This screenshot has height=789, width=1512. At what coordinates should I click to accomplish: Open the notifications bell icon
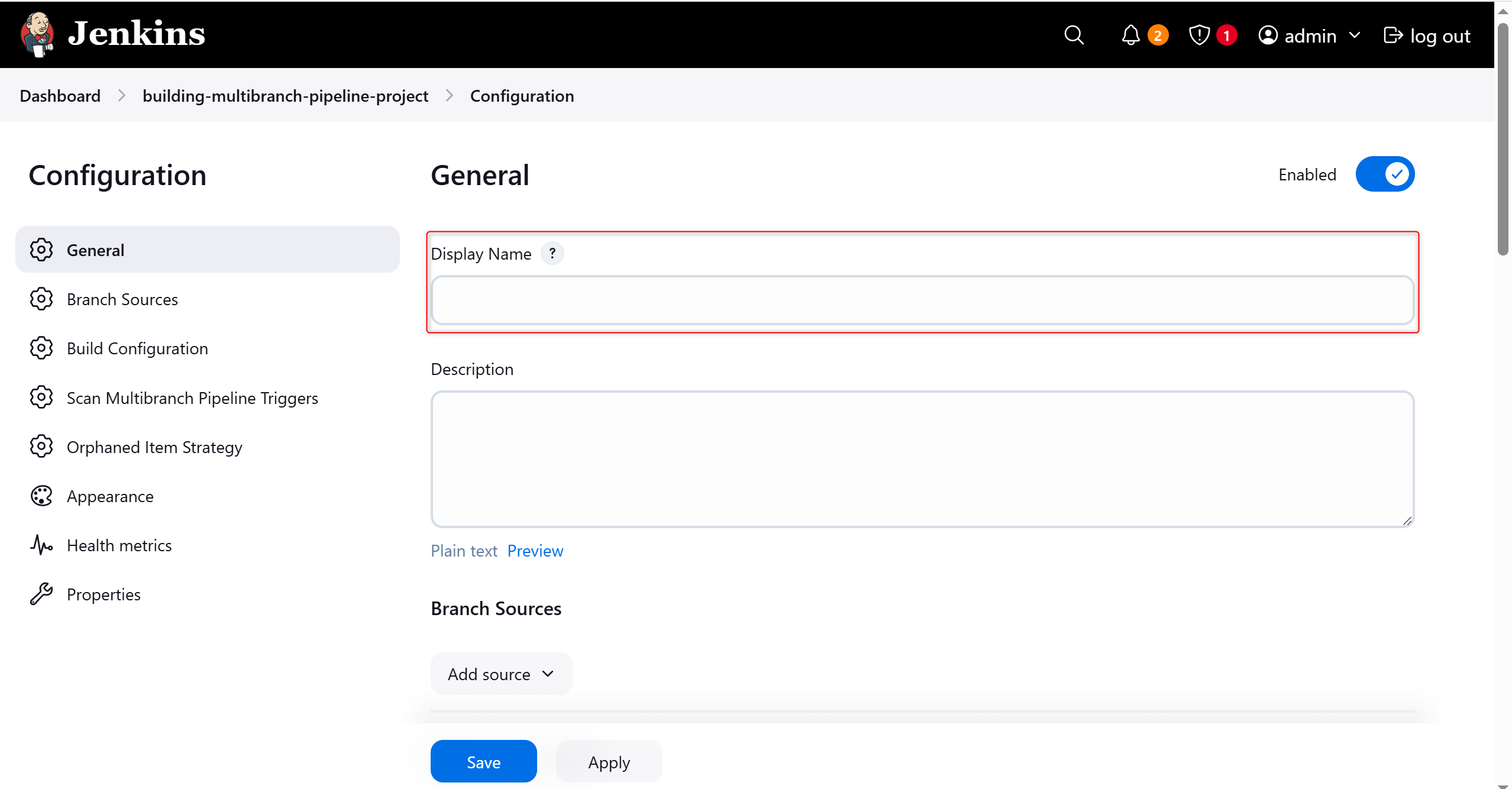1130,35
